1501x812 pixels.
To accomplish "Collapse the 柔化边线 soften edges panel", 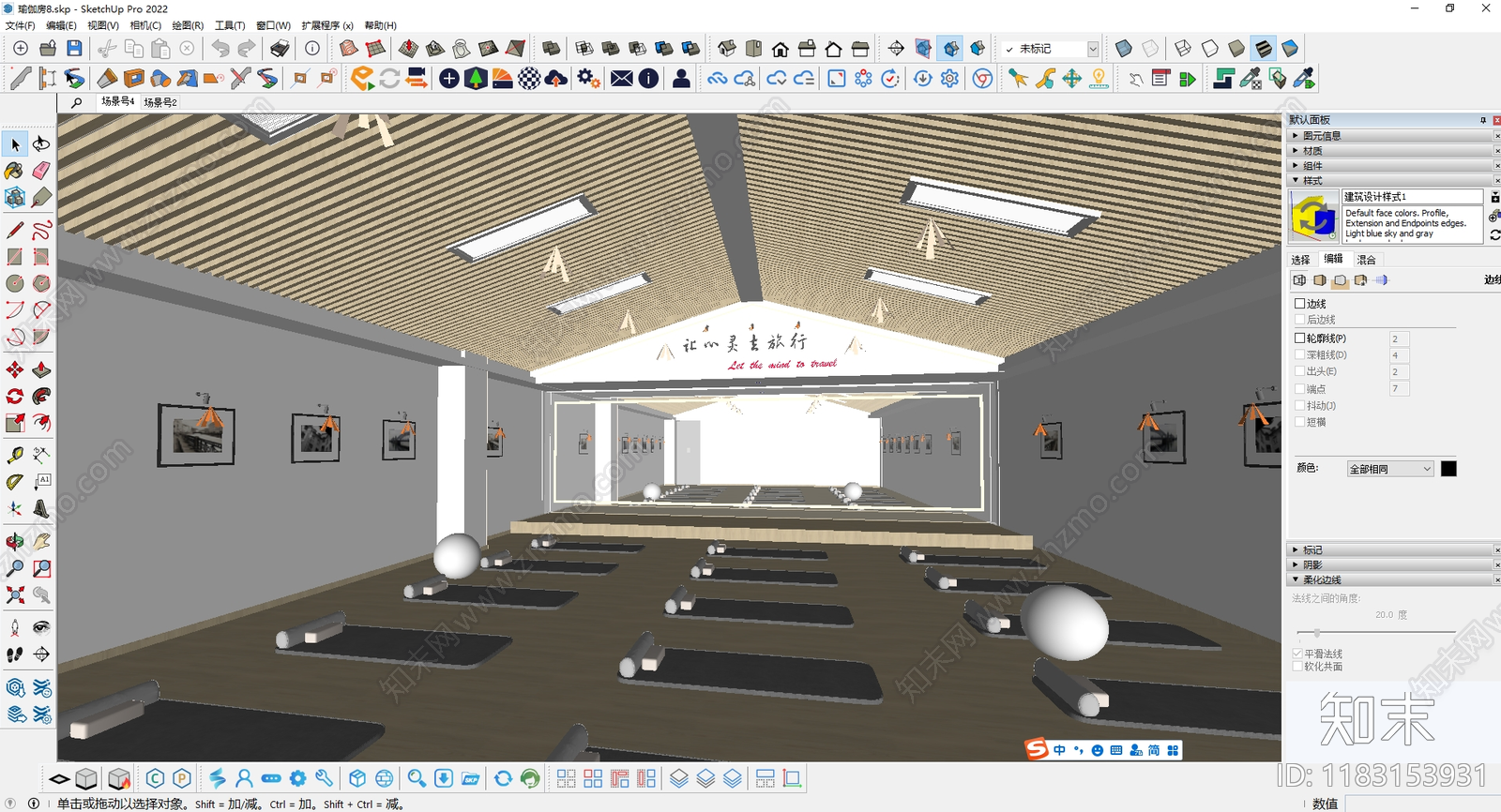I will tap(1392, 580).
